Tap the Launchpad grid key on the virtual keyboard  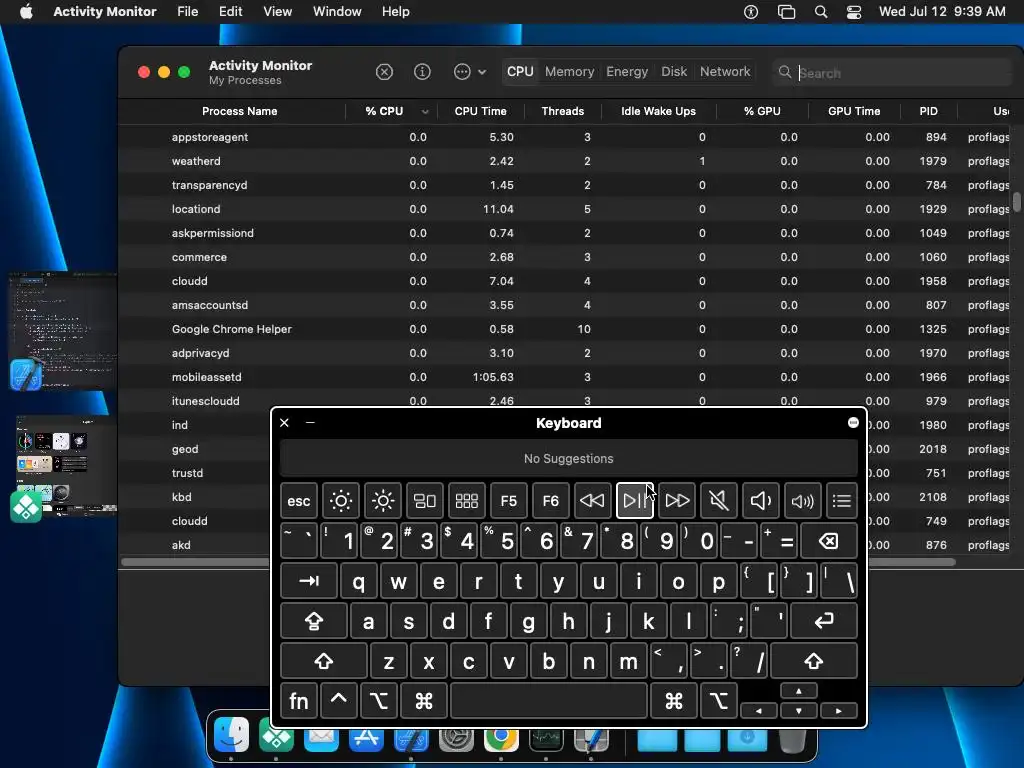pos(467,501)
